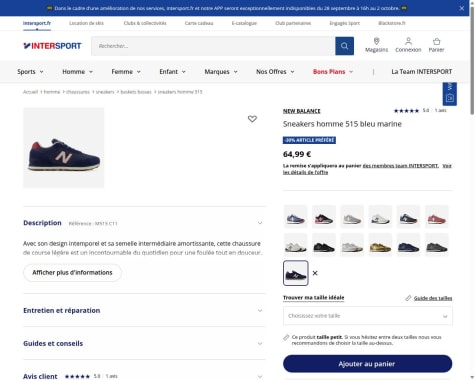Type in the Rechercher search field

pyautogui.click(x=213, y=46)
